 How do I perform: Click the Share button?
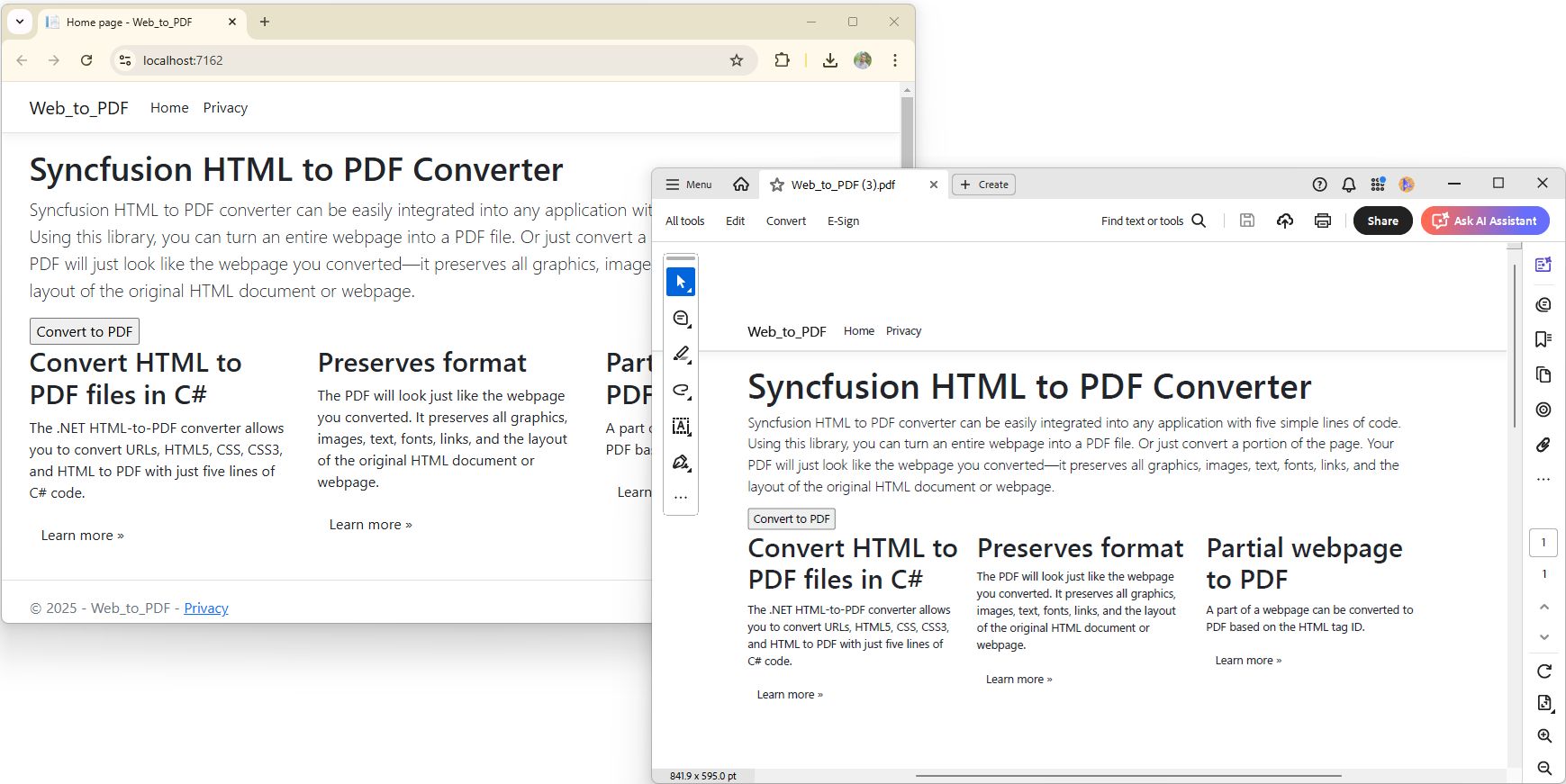coord(1382,221)
